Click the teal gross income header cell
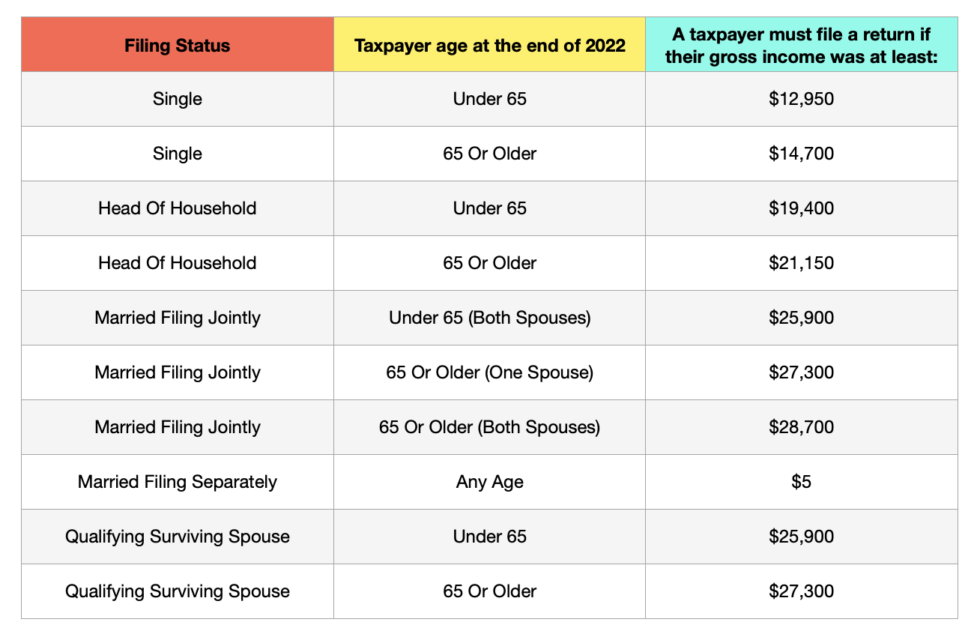The width and height of the screenshot is (980, 640). (801, 45)
